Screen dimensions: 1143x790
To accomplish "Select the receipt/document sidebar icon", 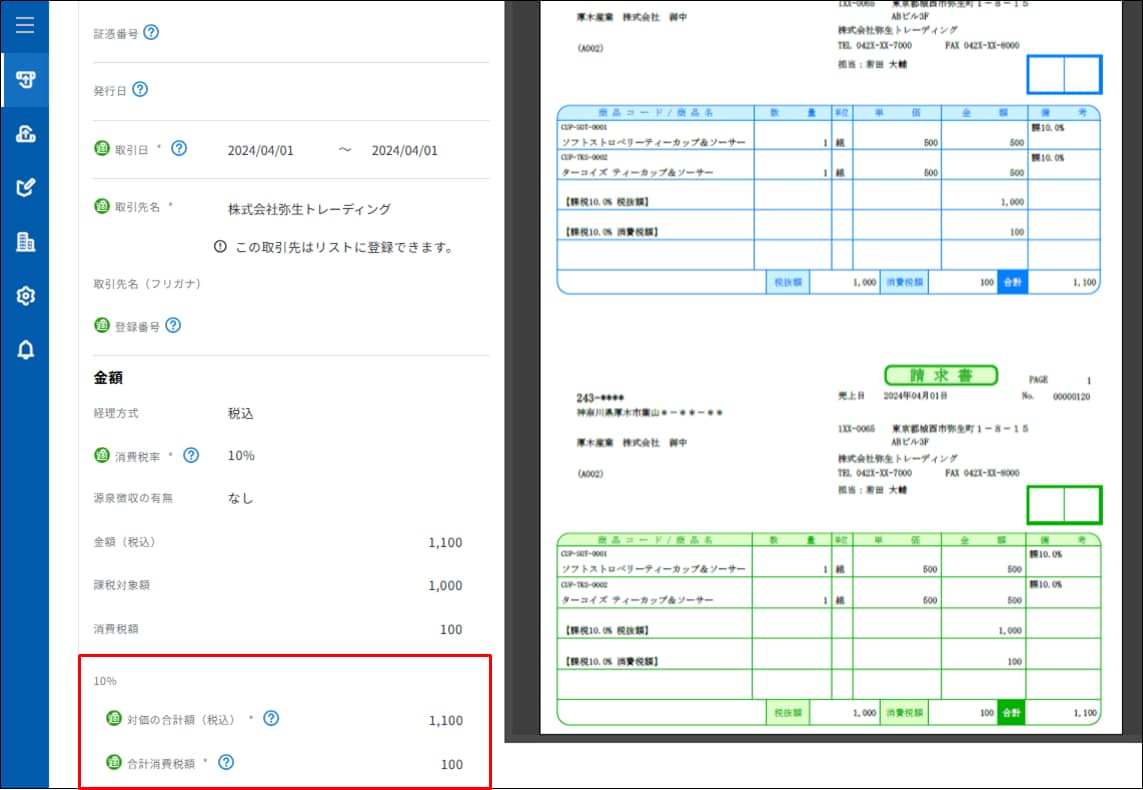I will tap(25, 80).
